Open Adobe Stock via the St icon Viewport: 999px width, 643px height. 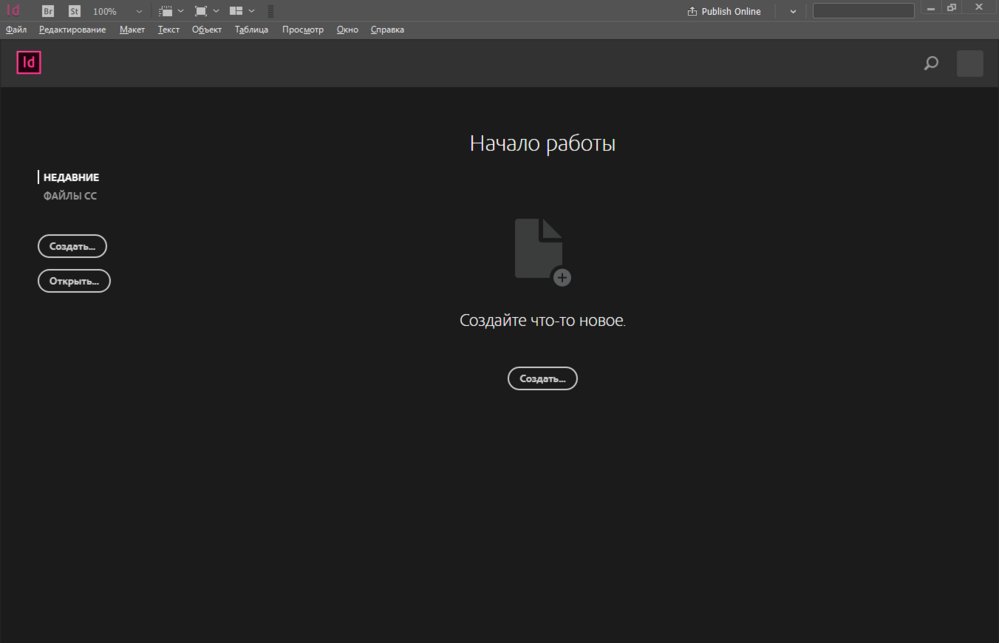point(75,11)
